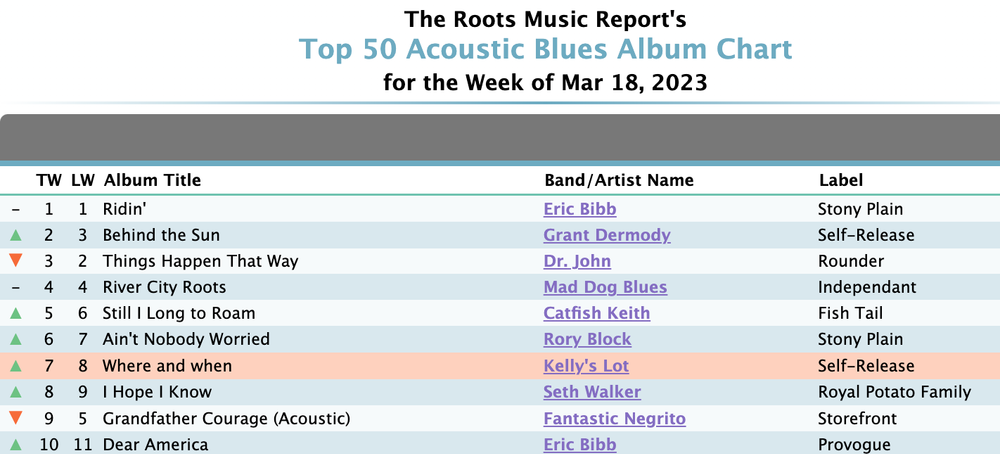This screenshot has height=454, width=1000.
Task: Click the Rory Block artist link
Action: (x=587, y=340)
